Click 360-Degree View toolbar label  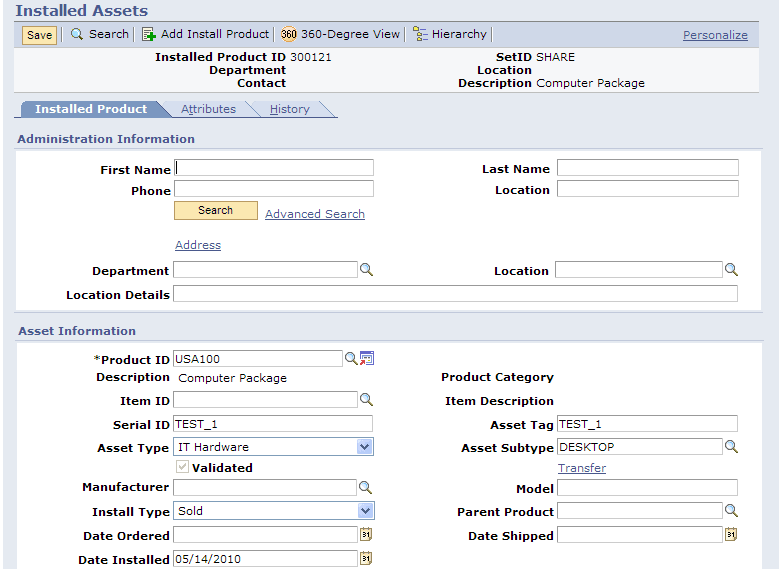[350, 34]
